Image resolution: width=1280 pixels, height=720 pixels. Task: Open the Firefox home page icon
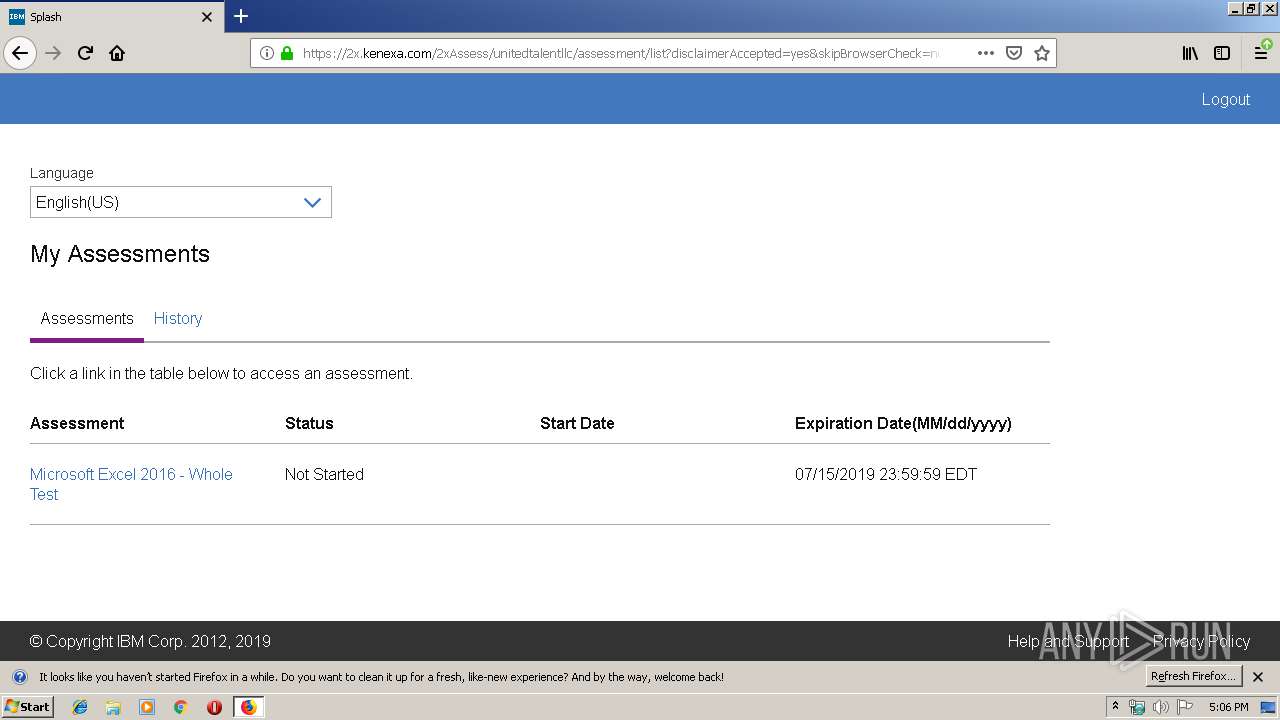coord(117,53)
